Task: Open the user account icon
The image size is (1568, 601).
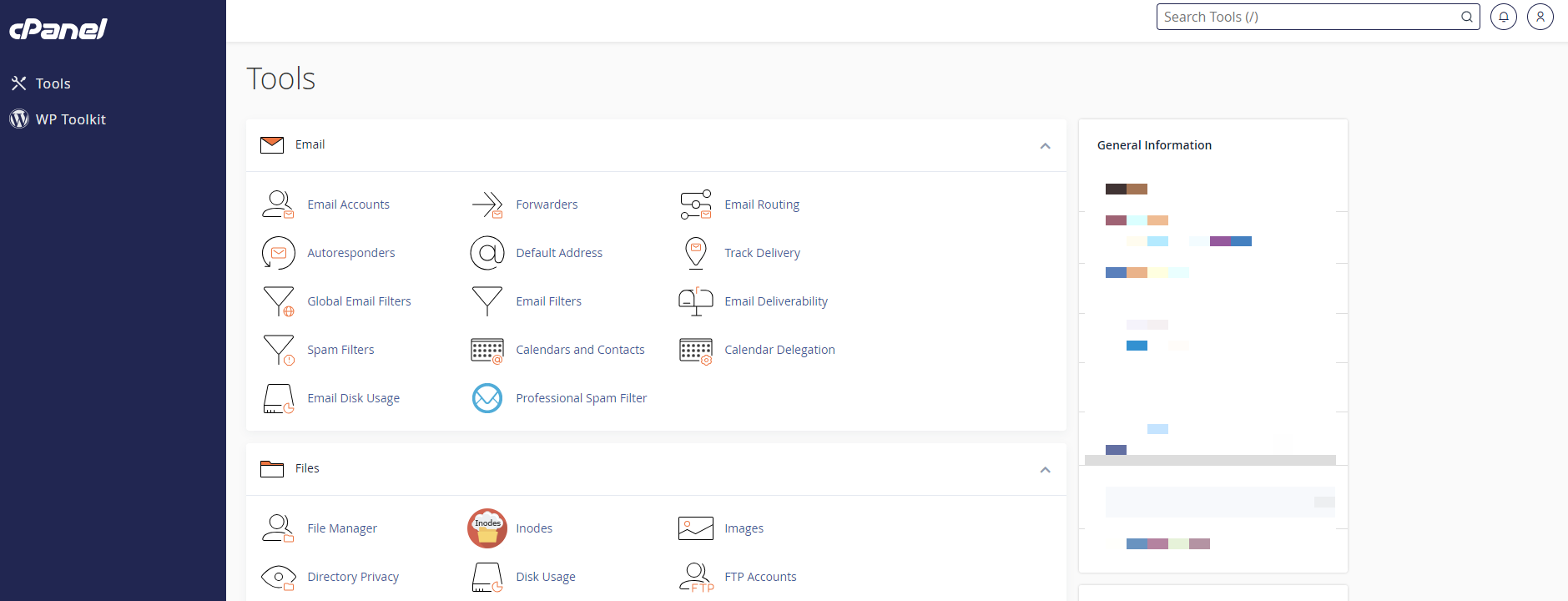Action: (x=1540, y=17)
